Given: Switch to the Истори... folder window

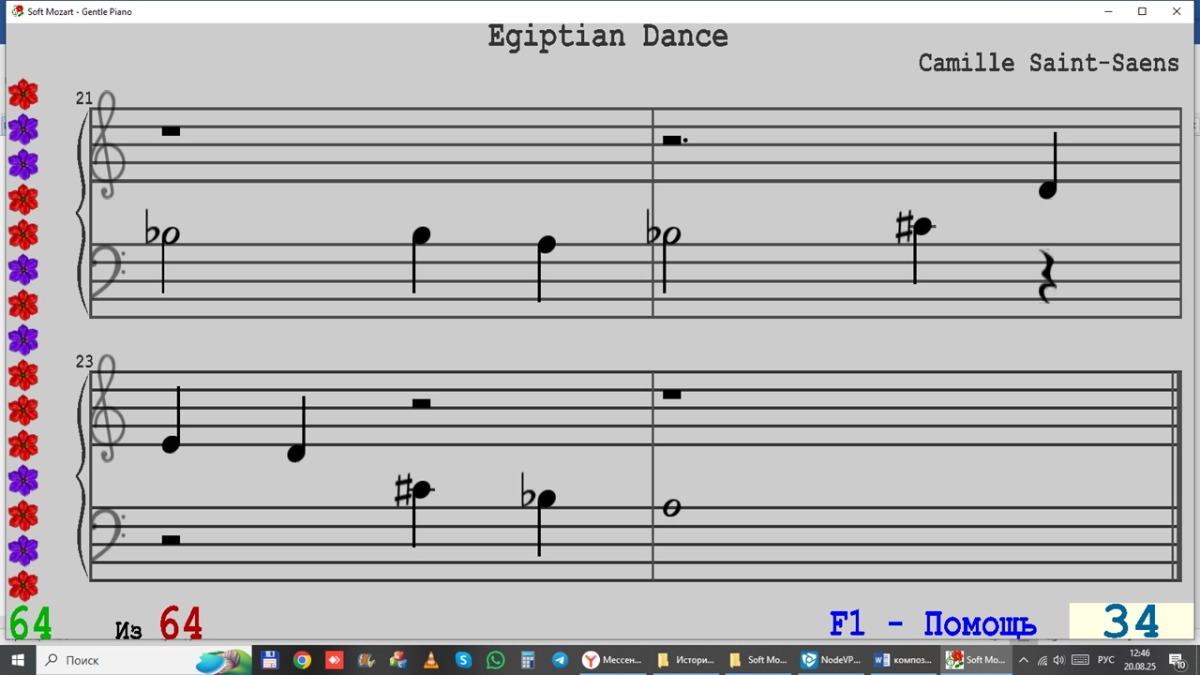Looking at the screenshot, I should [685, 660].
